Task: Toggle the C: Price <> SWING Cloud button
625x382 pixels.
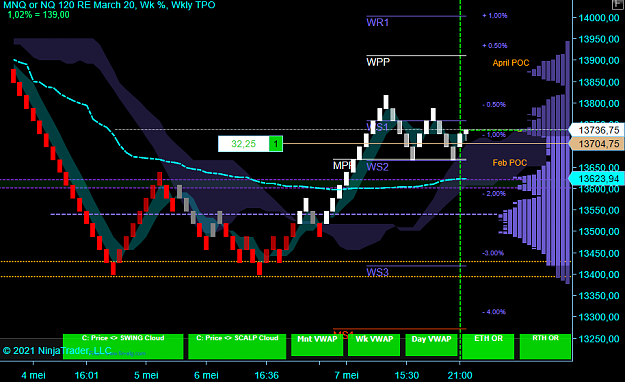Action: coord(123,347)
